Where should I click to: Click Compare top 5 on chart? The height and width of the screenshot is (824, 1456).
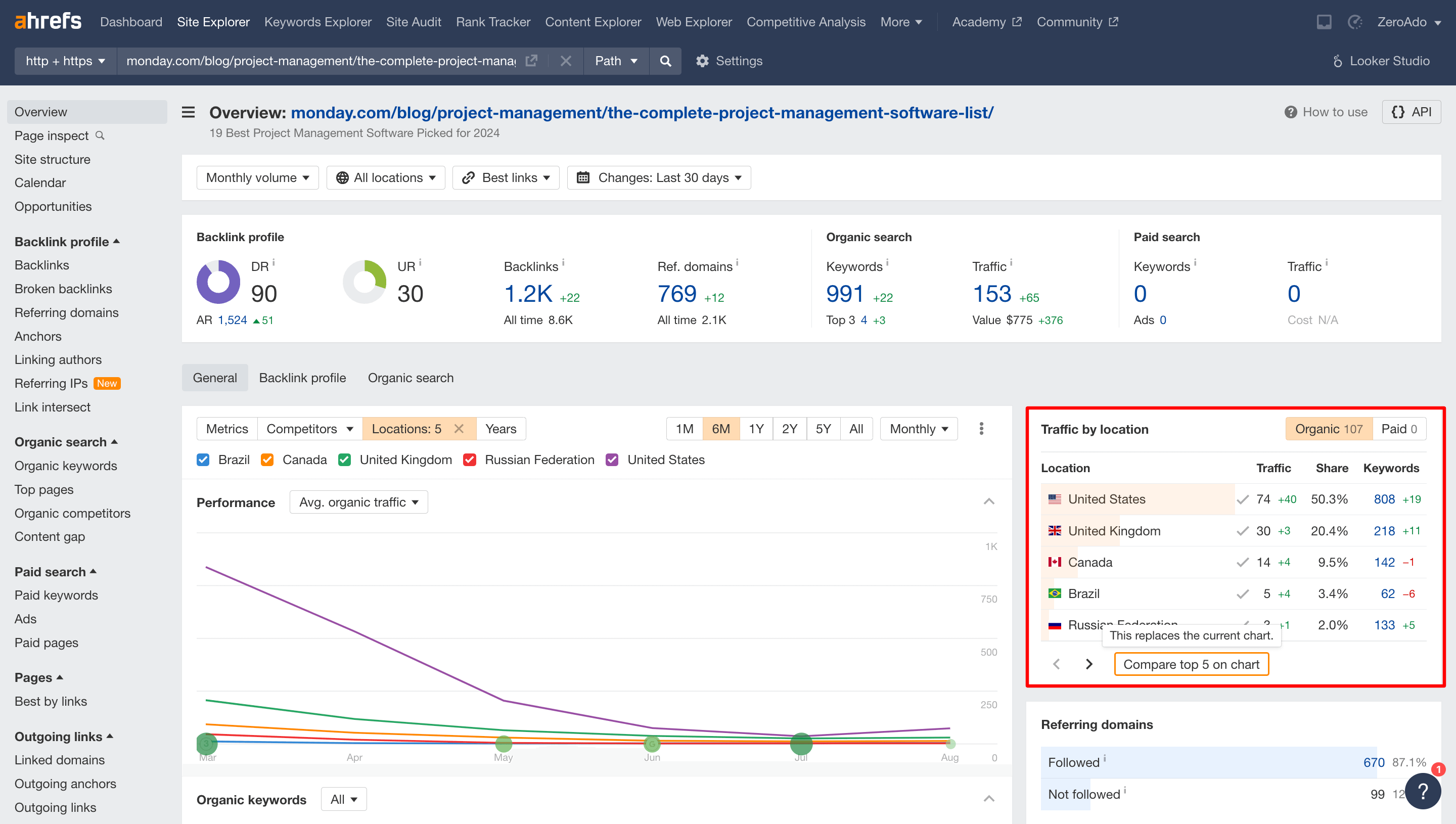coord(1191,664)
